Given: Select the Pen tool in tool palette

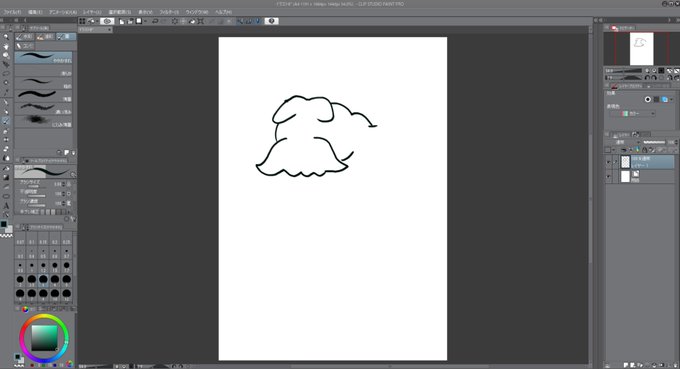Looking at the screenshot, I should pos(6,102).
